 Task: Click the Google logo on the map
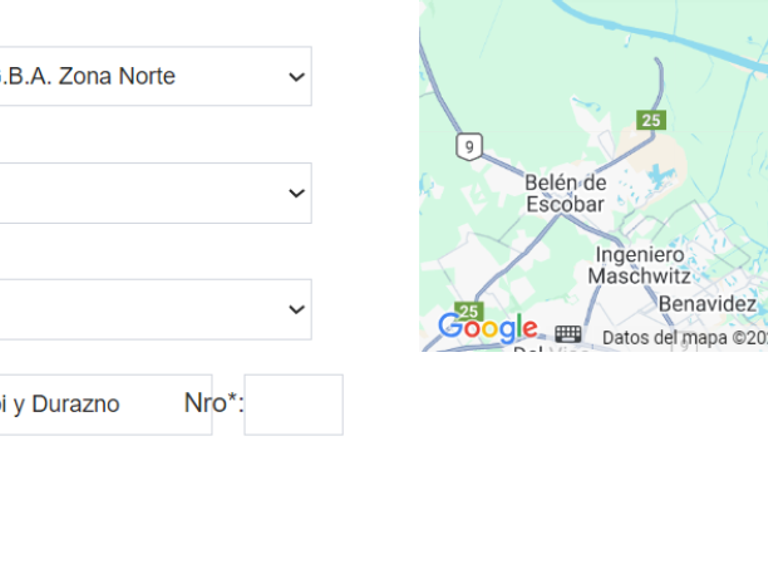487,327
